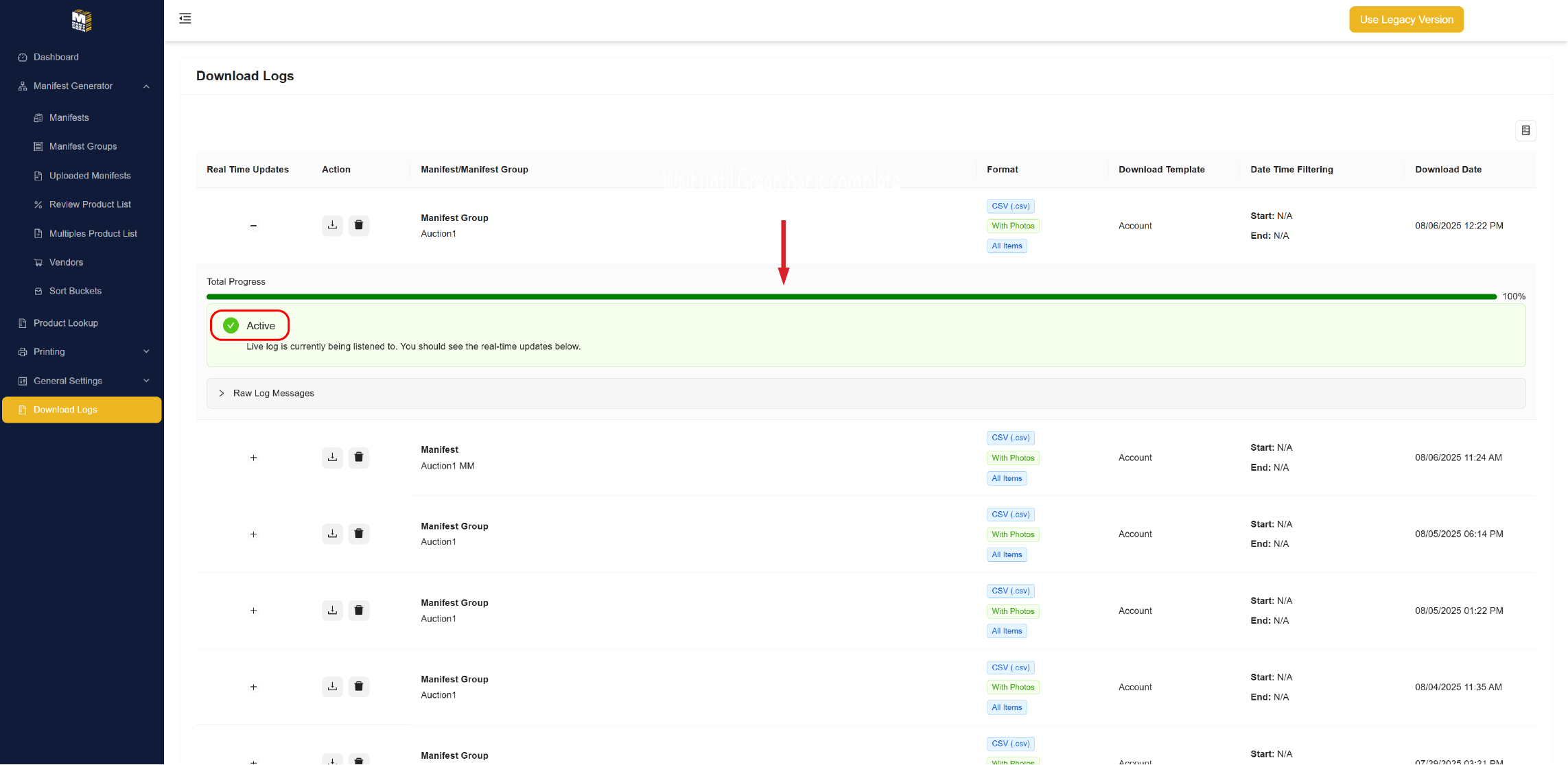Expand real time updates for Auction1 MM
Screen dimensions: 1568x765
253,458
